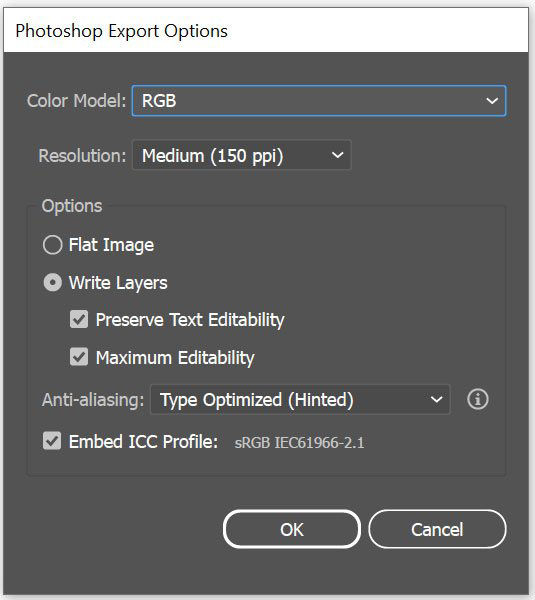Viewport: 535px width, 600px height.
Task: Click the Anti-aliasing label
Action: pyautogui.click(x=93, y=400)
